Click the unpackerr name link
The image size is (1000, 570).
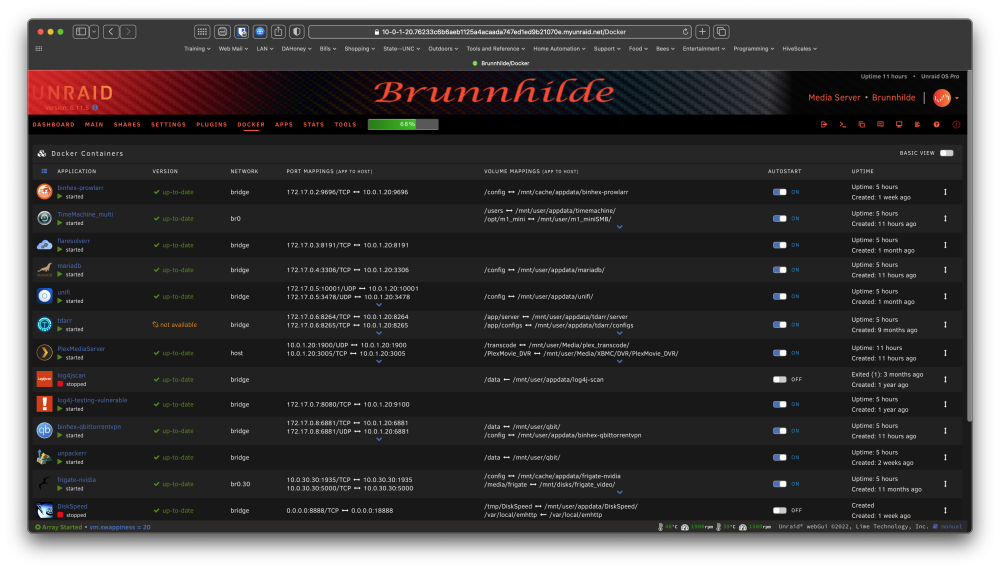[x=72, y=453]
